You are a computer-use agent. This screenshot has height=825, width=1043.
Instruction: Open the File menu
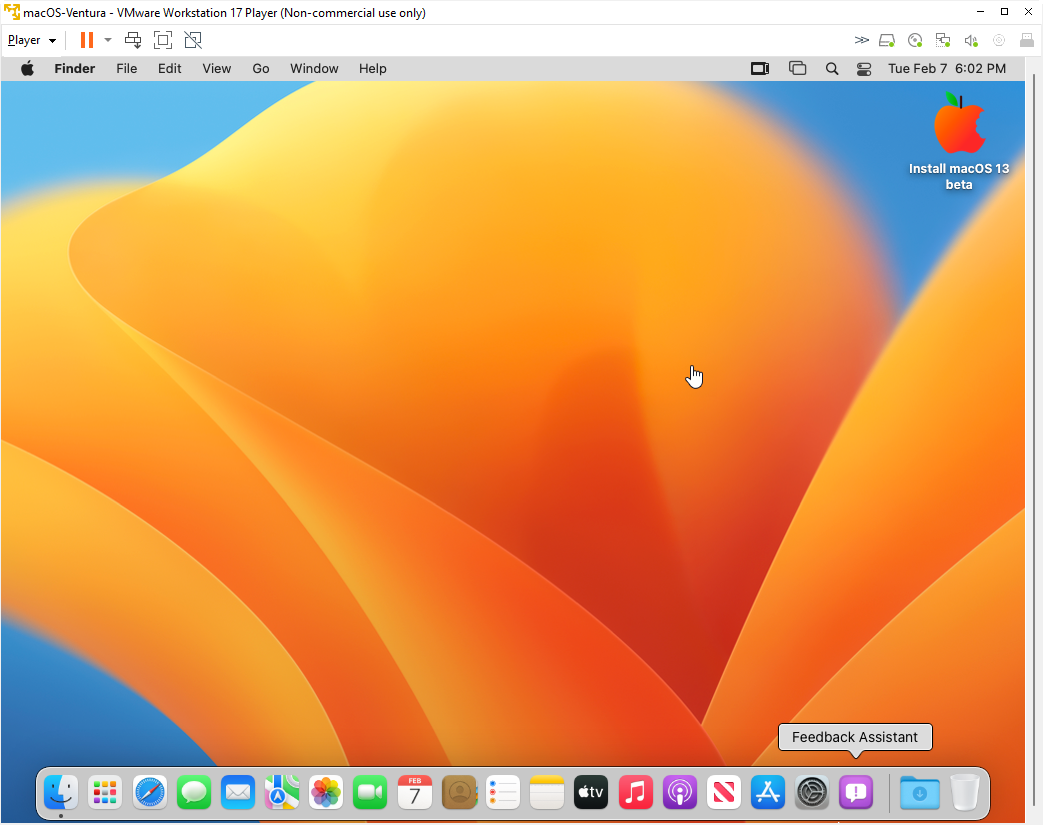(x=126, y=69)
